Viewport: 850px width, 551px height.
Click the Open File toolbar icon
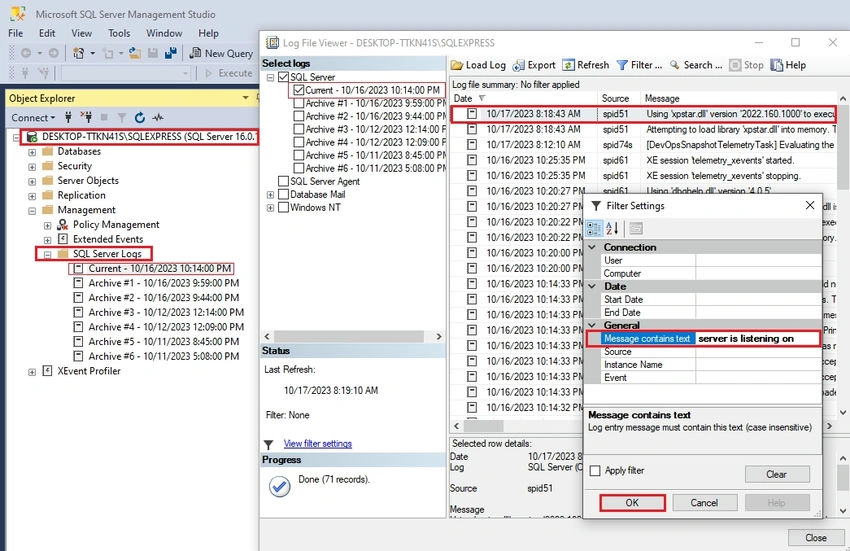pos(135,53)
